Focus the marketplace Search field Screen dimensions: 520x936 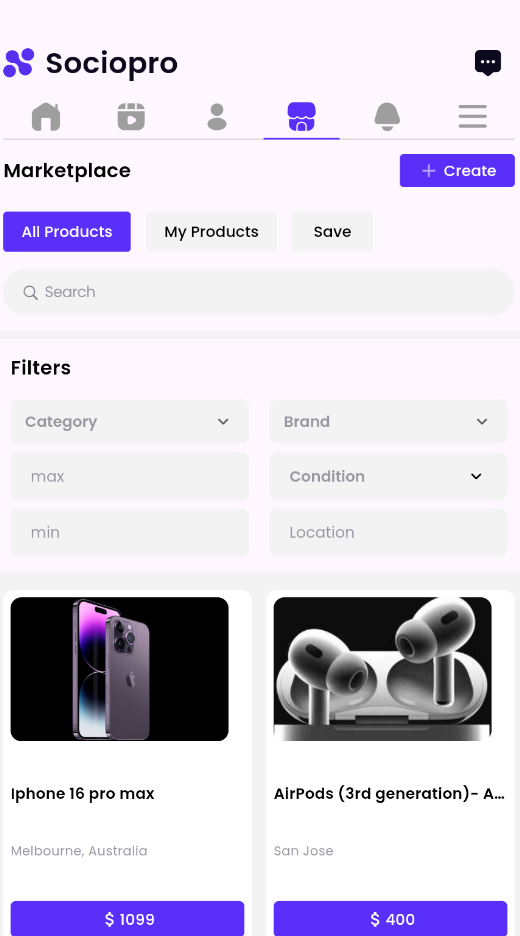(259, 292)
